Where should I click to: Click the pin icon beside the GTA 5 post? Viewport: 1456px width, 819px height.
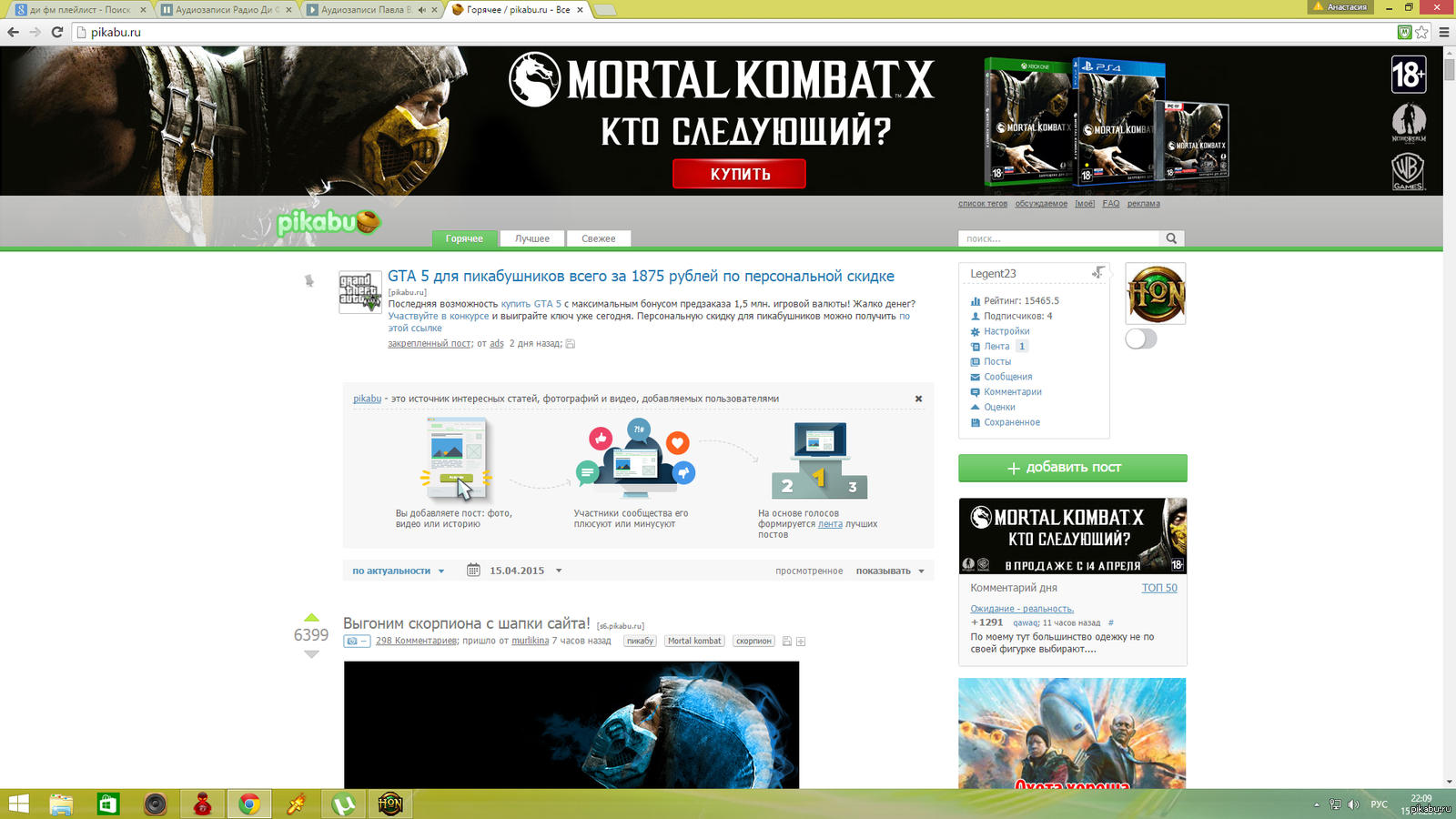pos(309,281)
